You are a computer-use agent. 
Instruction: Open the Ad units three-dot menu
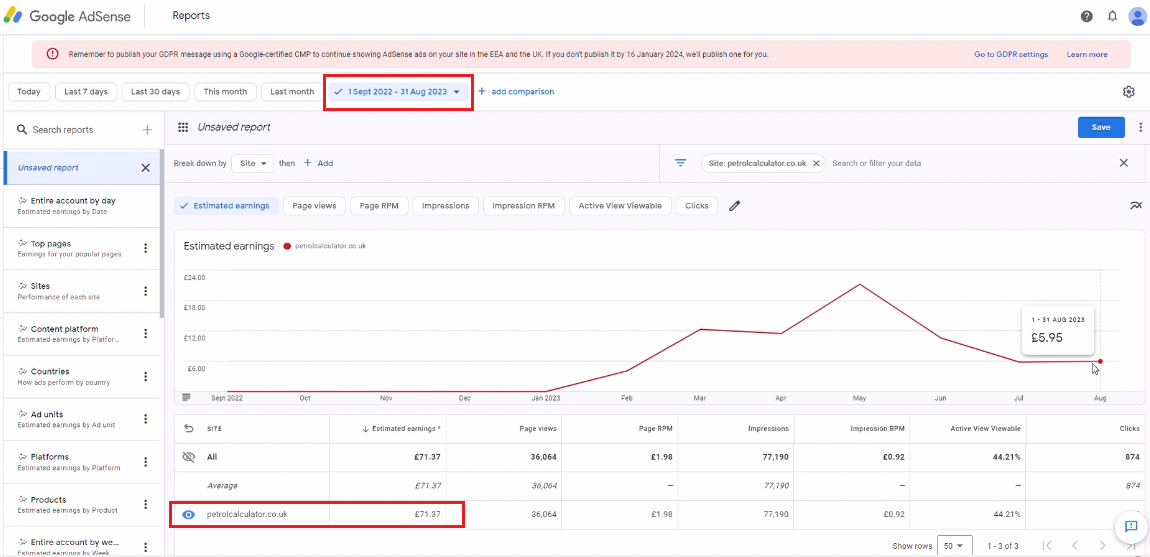tap(145, 419)
